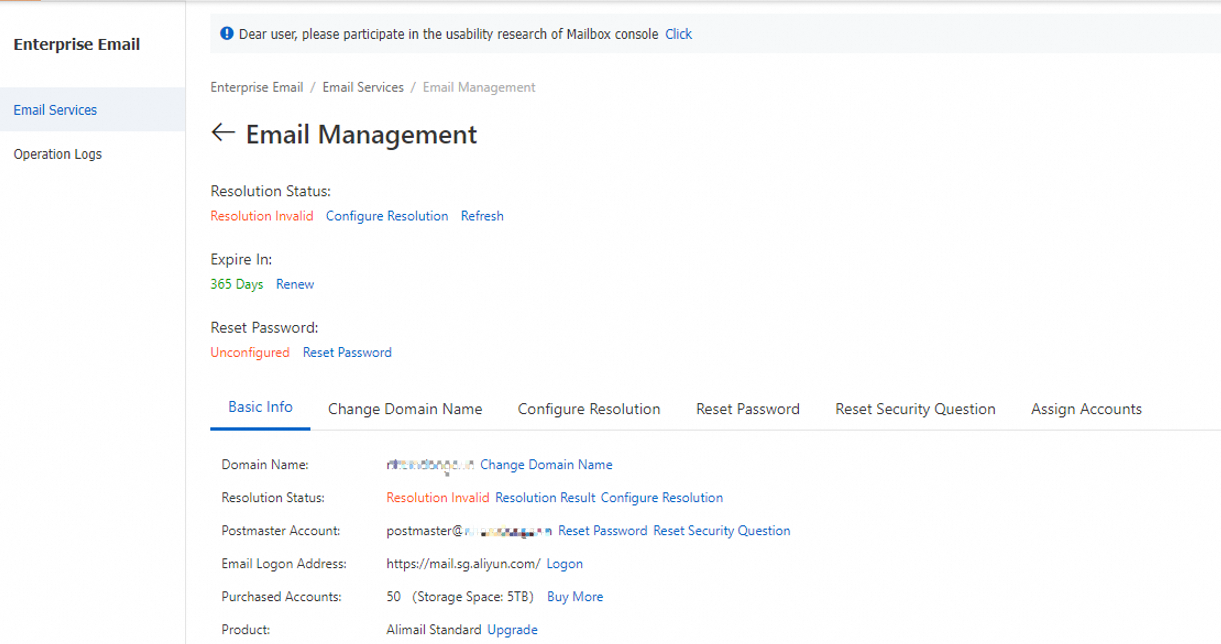Click the Alimail Standard product text
The width and height of the screenshot is (1221, 644).
434,629
